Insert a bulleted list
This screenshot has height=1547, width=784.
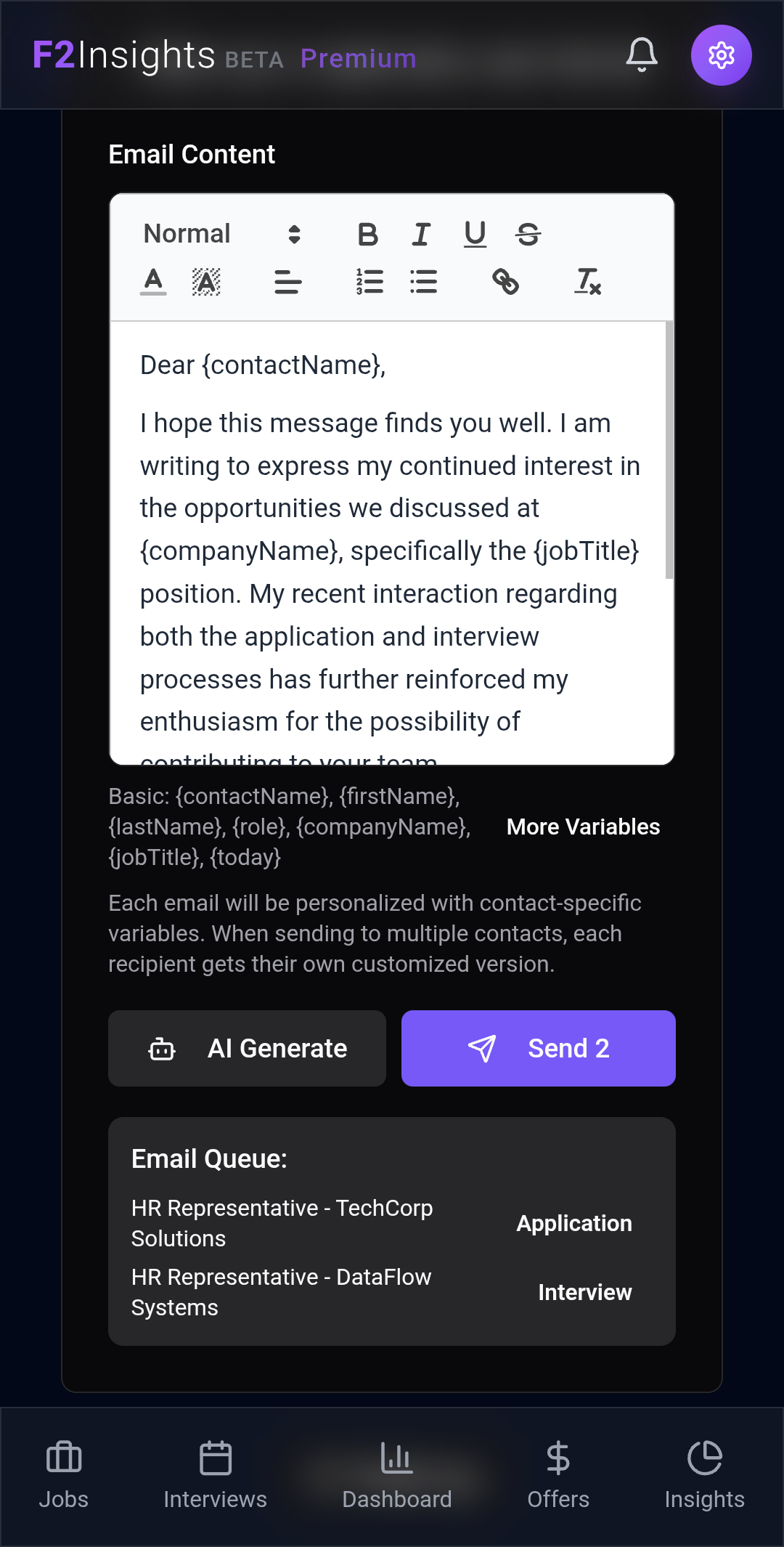(x=423, y=281)
